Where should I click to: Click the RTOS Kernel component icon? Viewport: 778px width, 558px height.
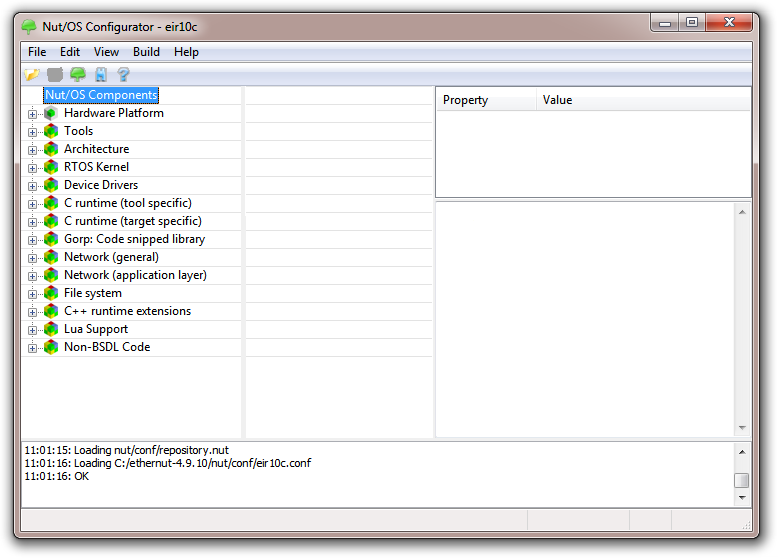point(51,167)
